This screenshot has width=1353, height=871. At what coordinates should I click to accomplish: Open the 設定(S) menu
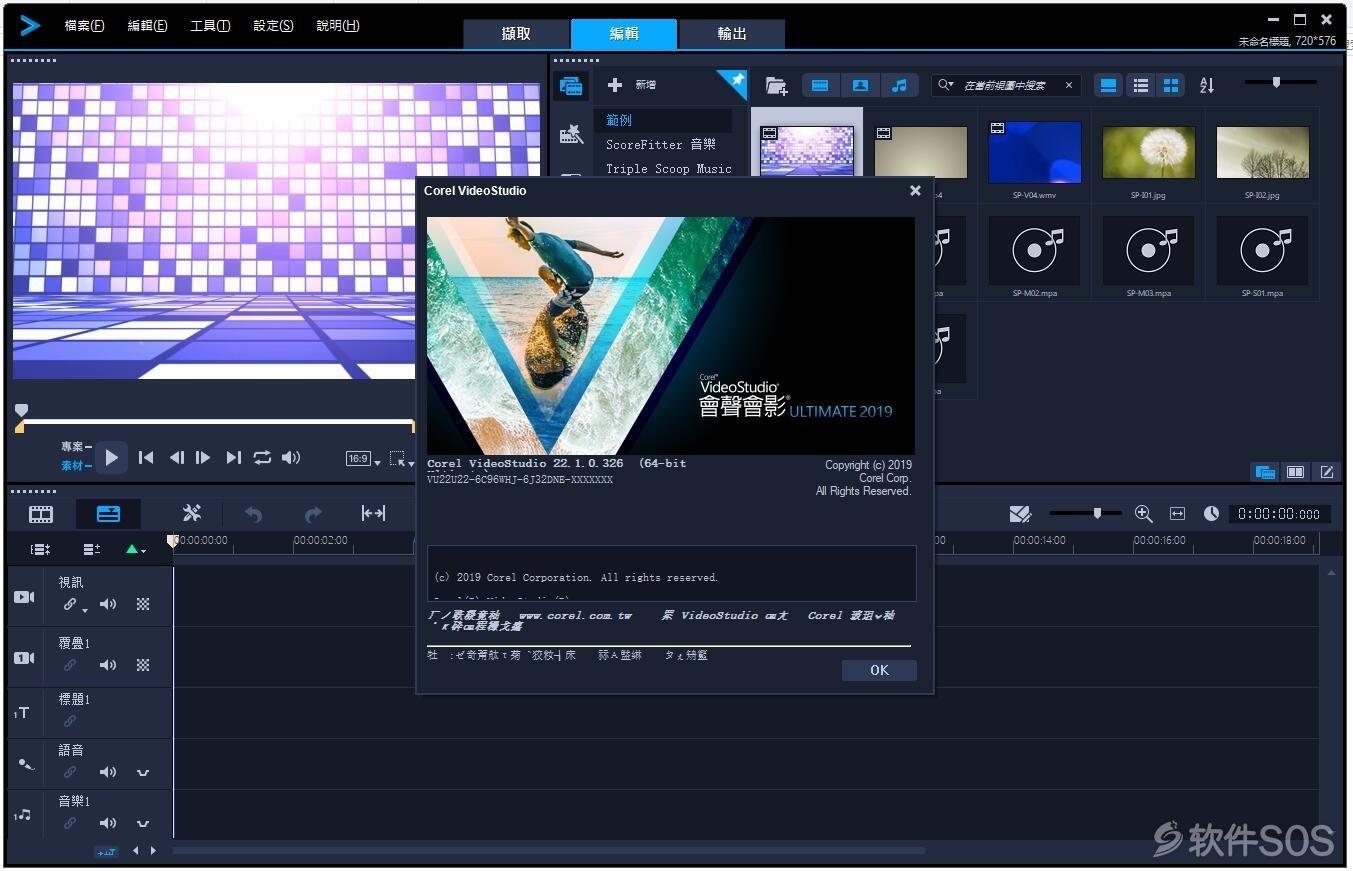pyautogui.click(x=273, y=26)
